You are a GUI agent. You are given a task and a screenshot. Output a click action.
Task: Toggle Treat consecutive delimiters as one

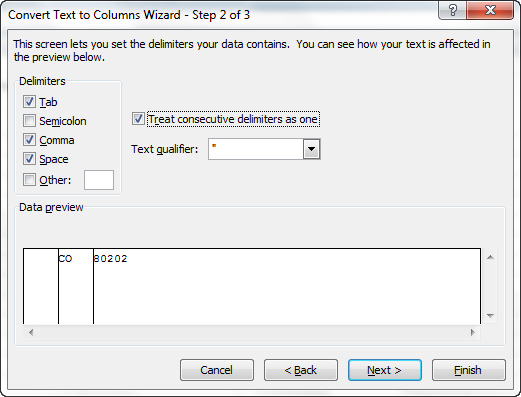click(x=138, y=119)
